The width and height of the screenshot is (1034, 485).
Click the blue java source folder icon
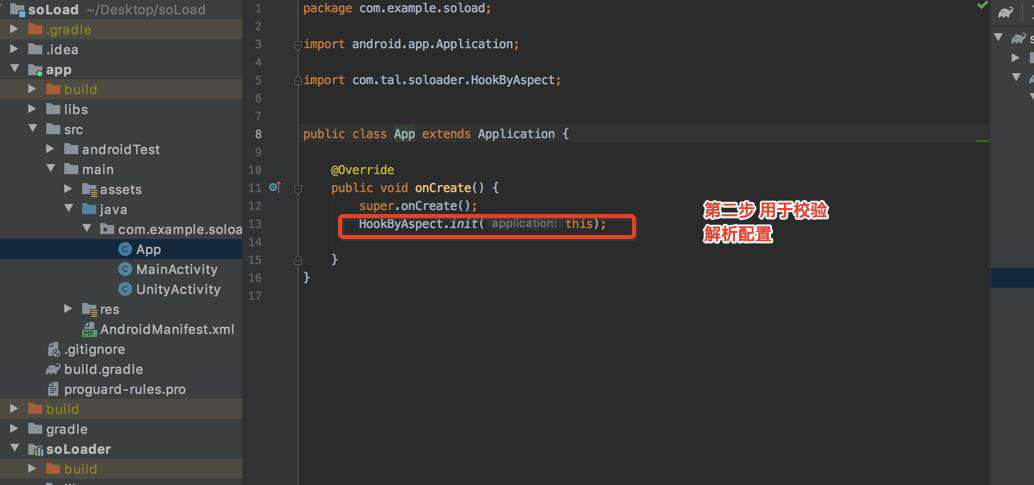tap(89, 209)
